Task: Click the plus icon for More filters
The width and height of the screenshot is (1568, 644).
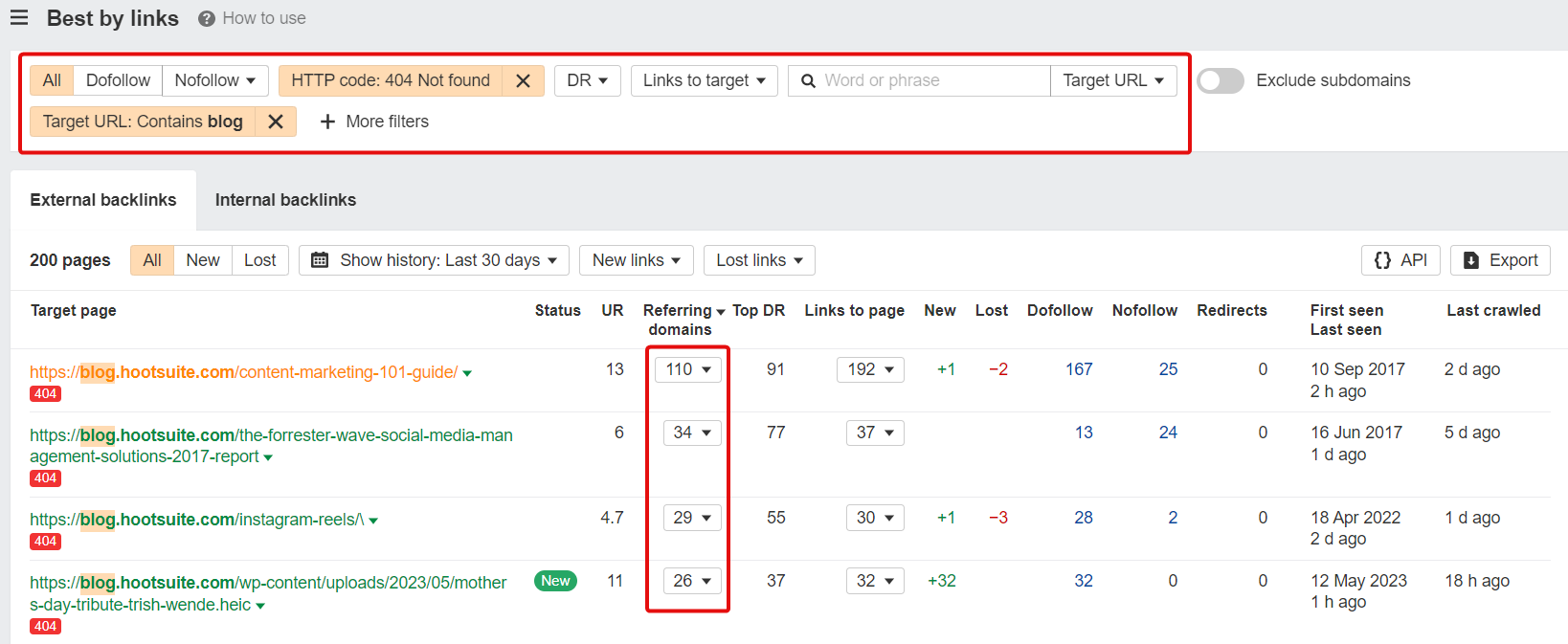Action: coord(327,122)
